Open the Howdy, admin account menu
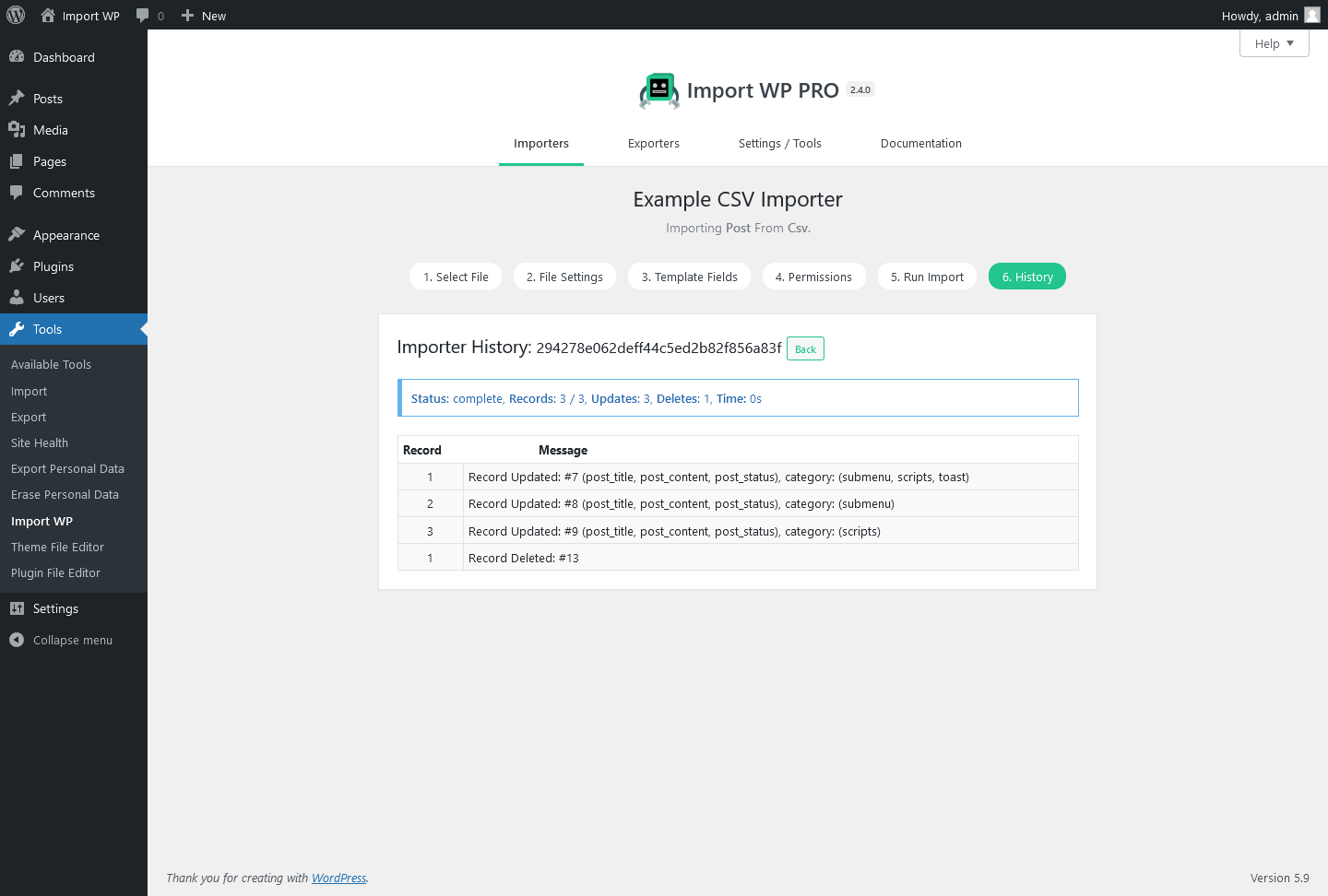 (x=1260, y=15)
